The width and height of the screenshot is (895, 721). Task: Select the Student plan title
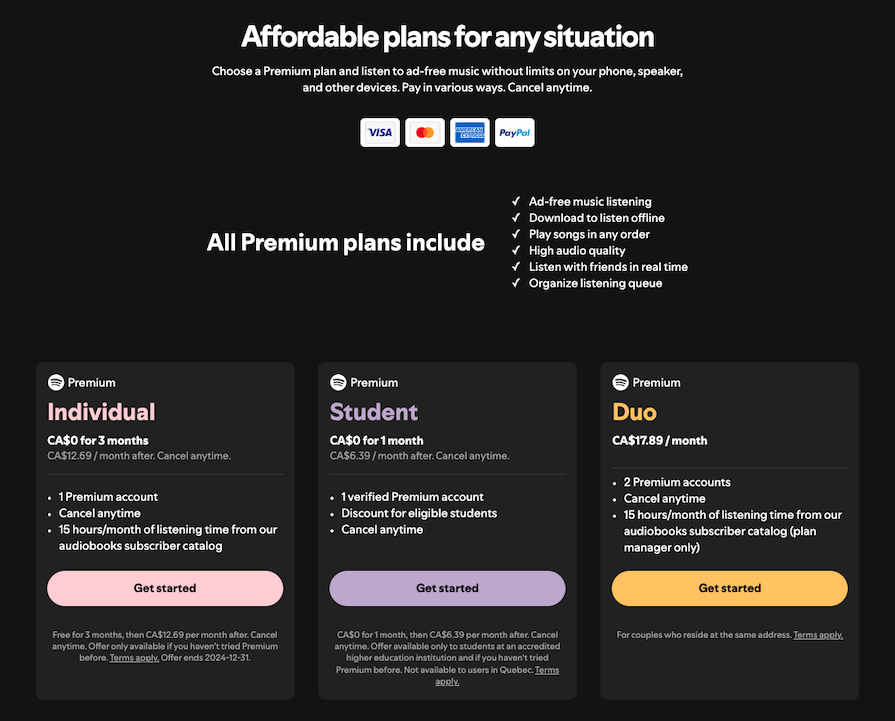pos(374,411)
